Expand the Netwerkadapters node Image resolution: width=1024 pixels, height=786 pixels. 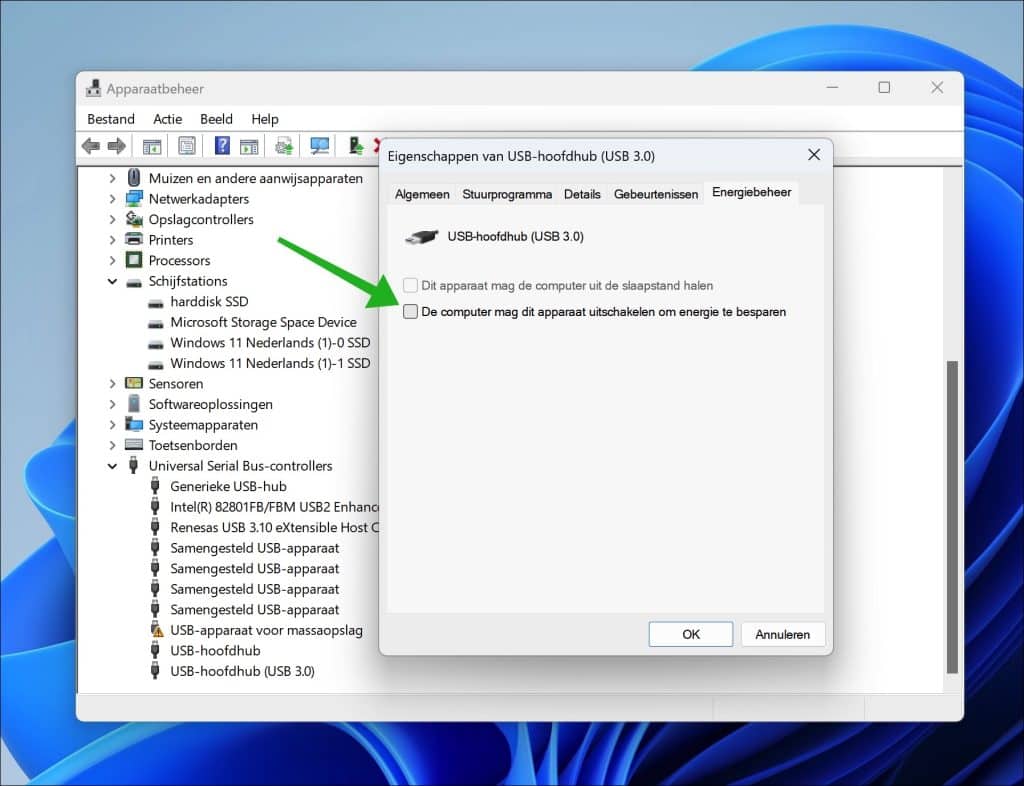[112, 198]
